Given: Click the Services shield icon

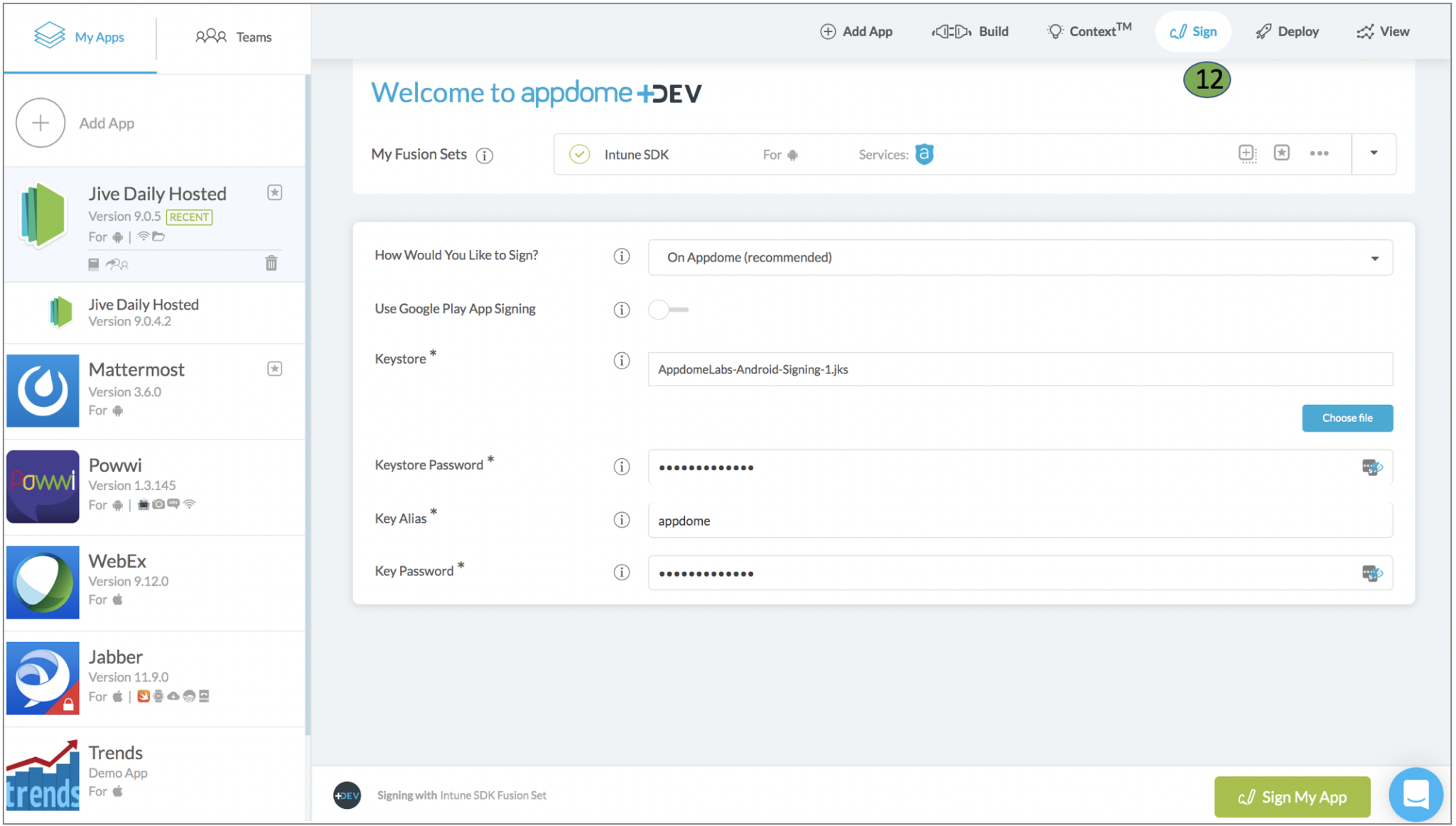Looking at the screenshot, I should coord(924,154).
